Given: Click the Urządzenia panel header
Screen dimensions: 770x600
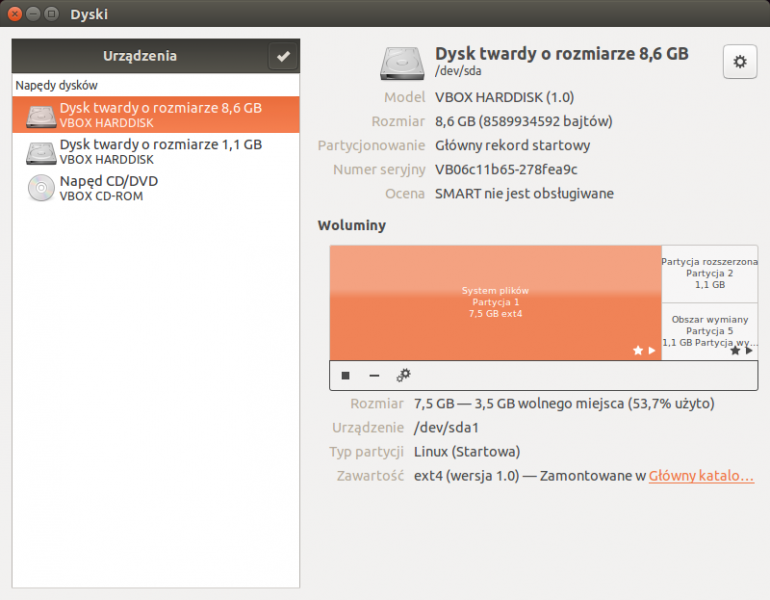Looking at the screenshot, I should point(139,56).
